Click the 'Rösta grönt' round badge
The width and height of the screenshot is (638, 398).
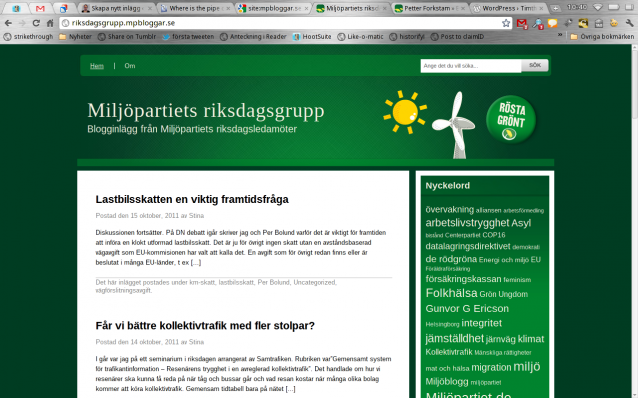(511, 120)
